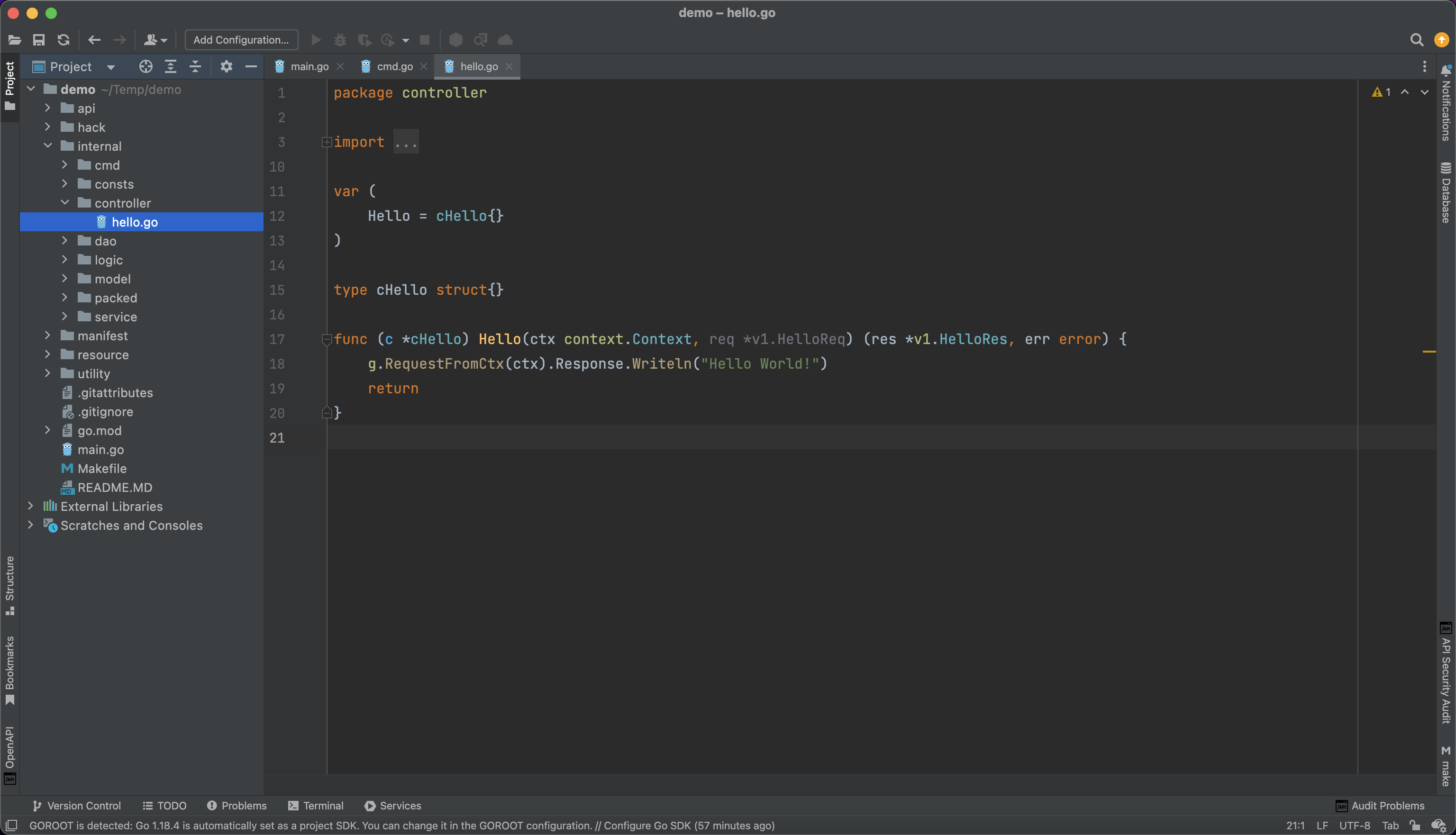Select the Makefile in project tree
The height and width of the screenshot is (835, 1456).
click(101, 469)
